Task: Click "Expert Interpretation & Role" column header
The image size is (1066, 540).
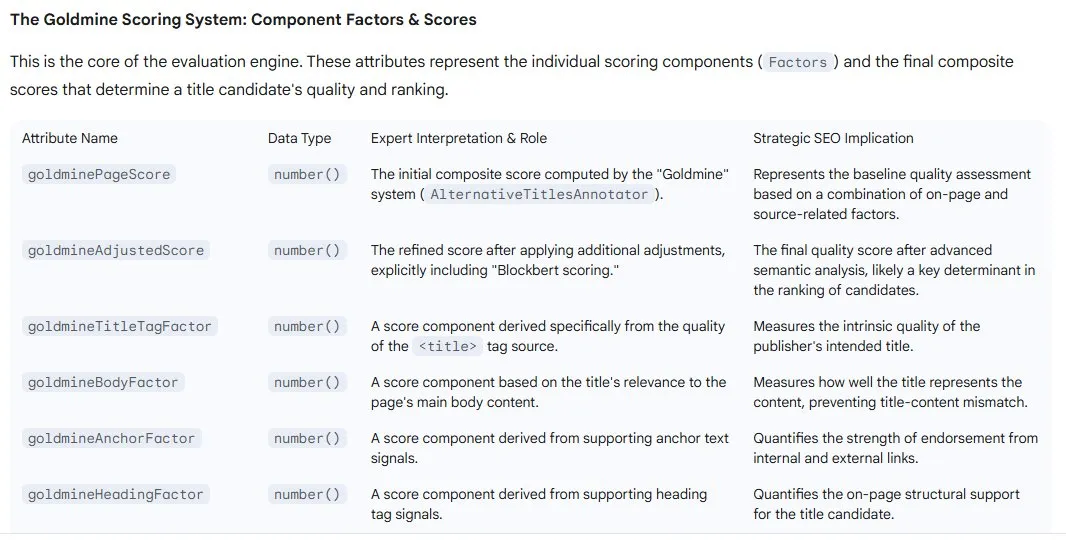Action: 459,138
